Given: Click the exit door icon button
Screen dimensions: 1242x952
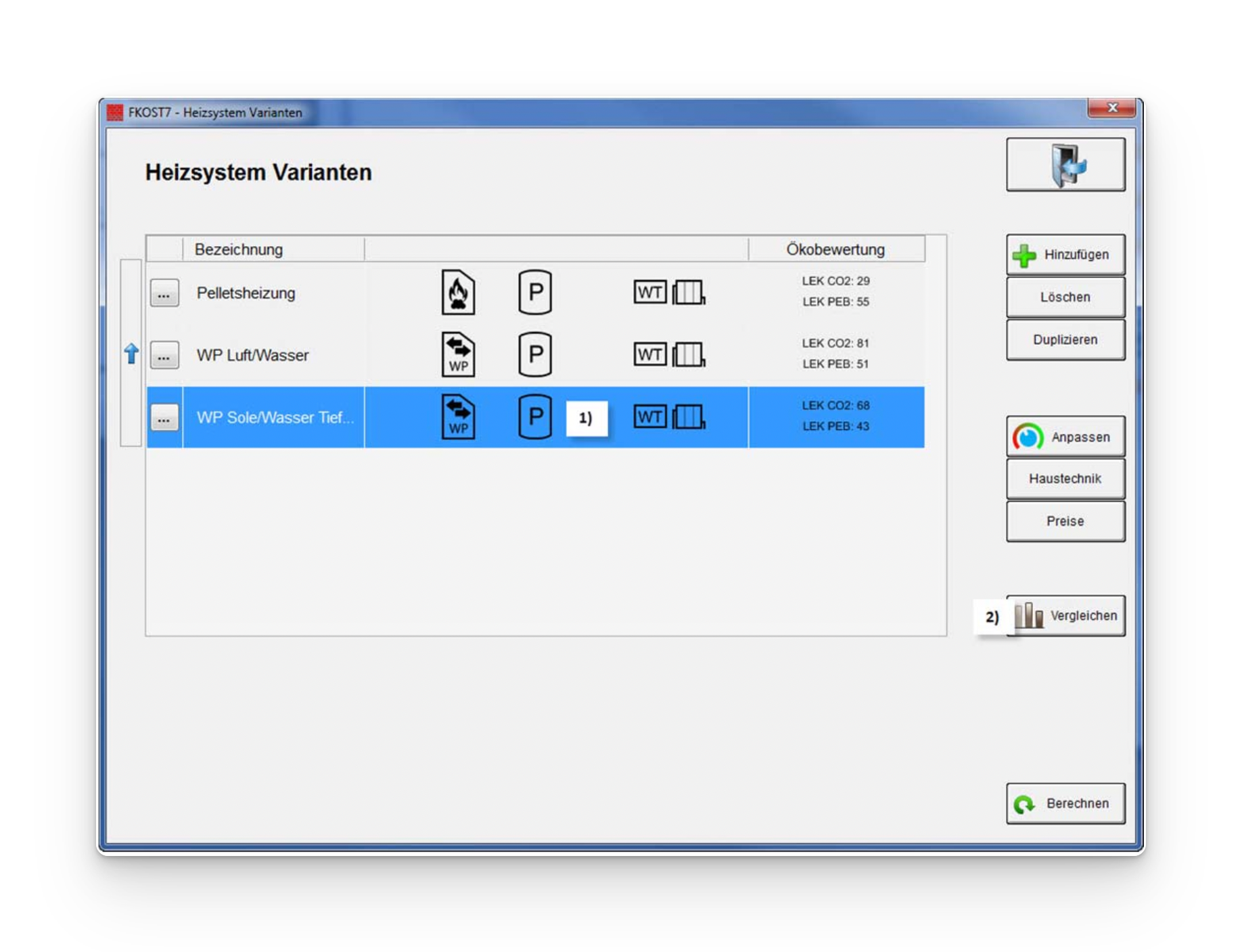Looking at the screenshot, I should pyautogui.click(x=1065, y=165).
